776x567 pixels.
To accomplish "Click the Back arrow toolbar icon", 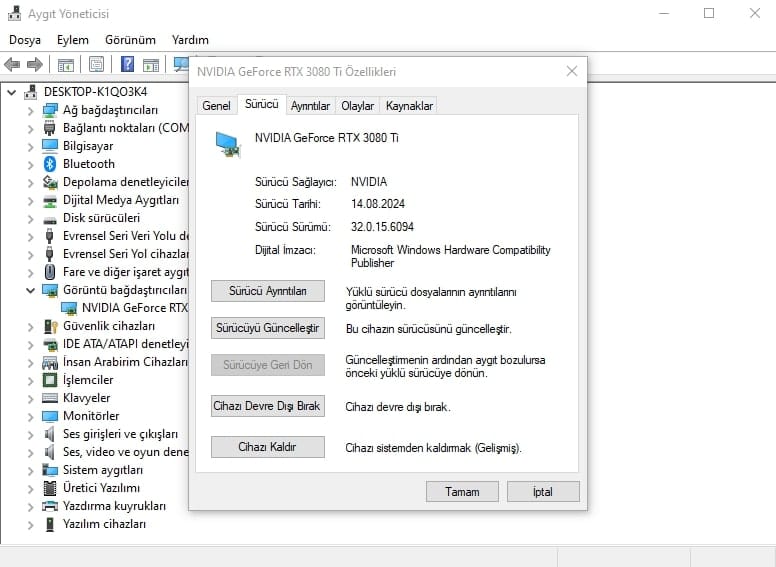I will click(12, 64).
